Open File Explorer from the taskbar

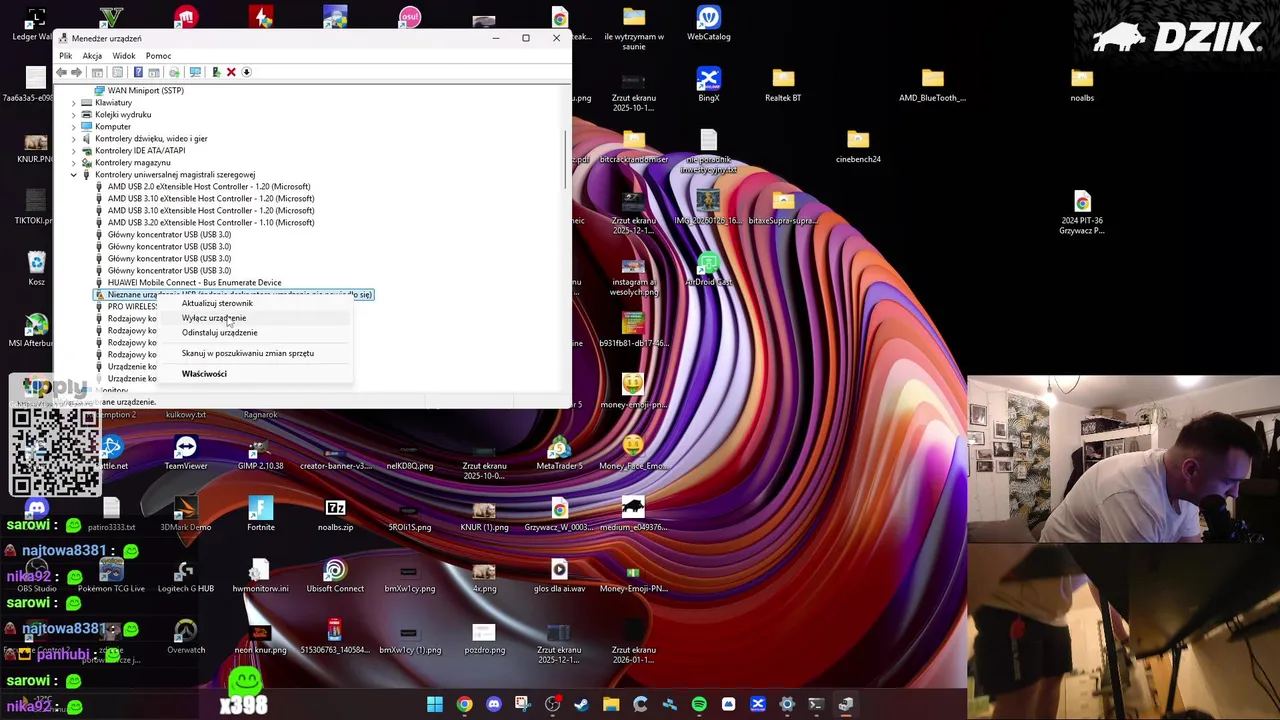click(611, 704)
